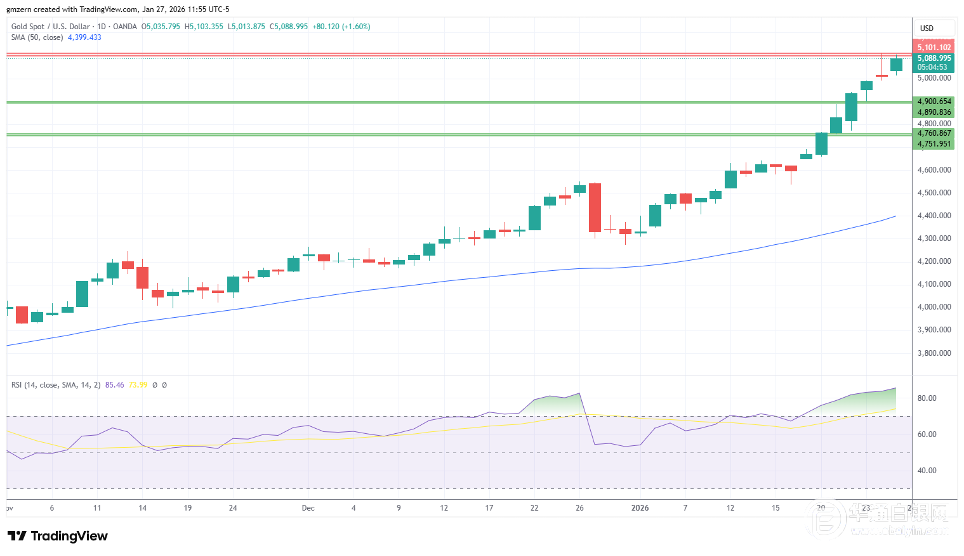Click the Dec label on the time axis
Screen dimensions: 964x556
point(307,508)
